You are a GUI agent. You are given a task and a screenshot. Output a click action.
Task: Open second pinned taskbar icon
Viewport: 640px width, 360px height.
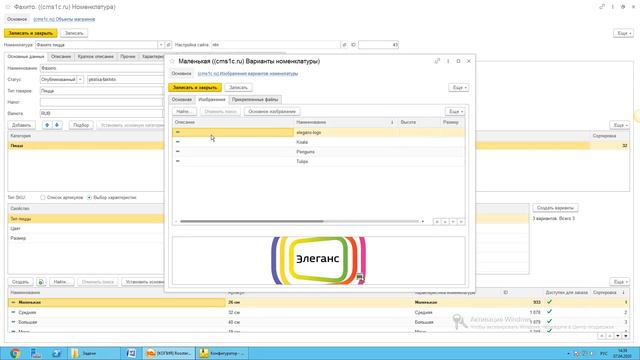point(36,353)
